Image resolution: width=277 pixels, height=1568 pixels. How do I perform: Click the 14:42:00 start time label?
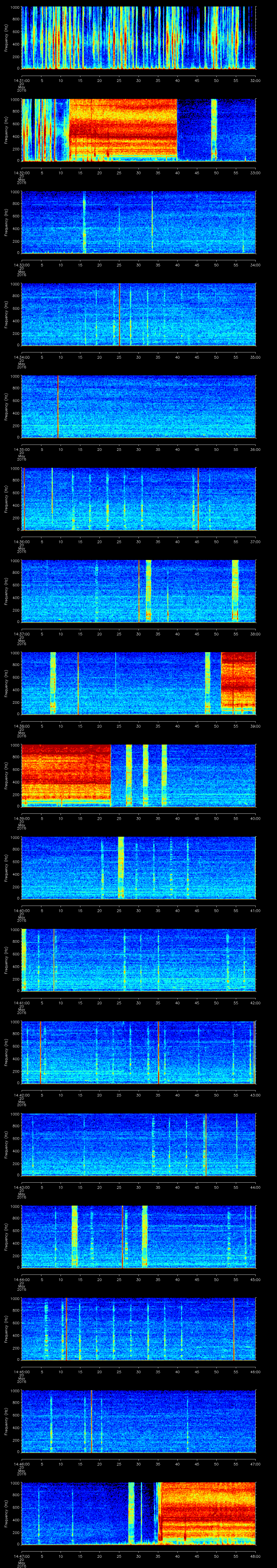coord(21,1095)
